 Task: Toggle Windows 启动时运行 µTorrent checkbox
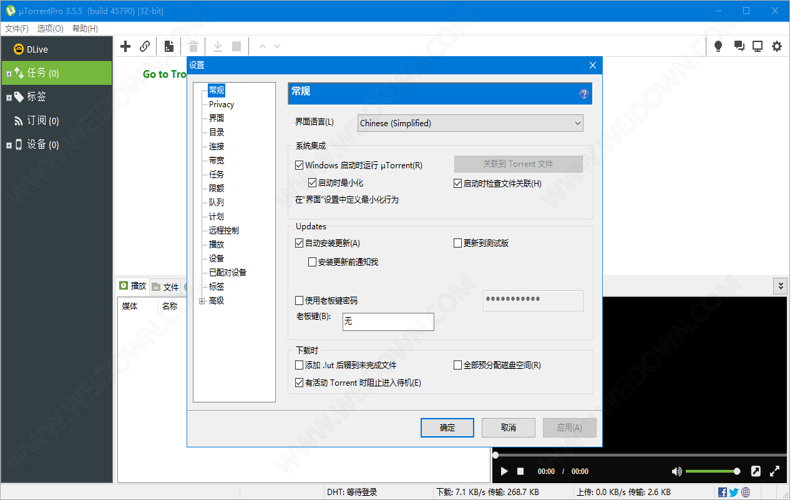(299, 165)
